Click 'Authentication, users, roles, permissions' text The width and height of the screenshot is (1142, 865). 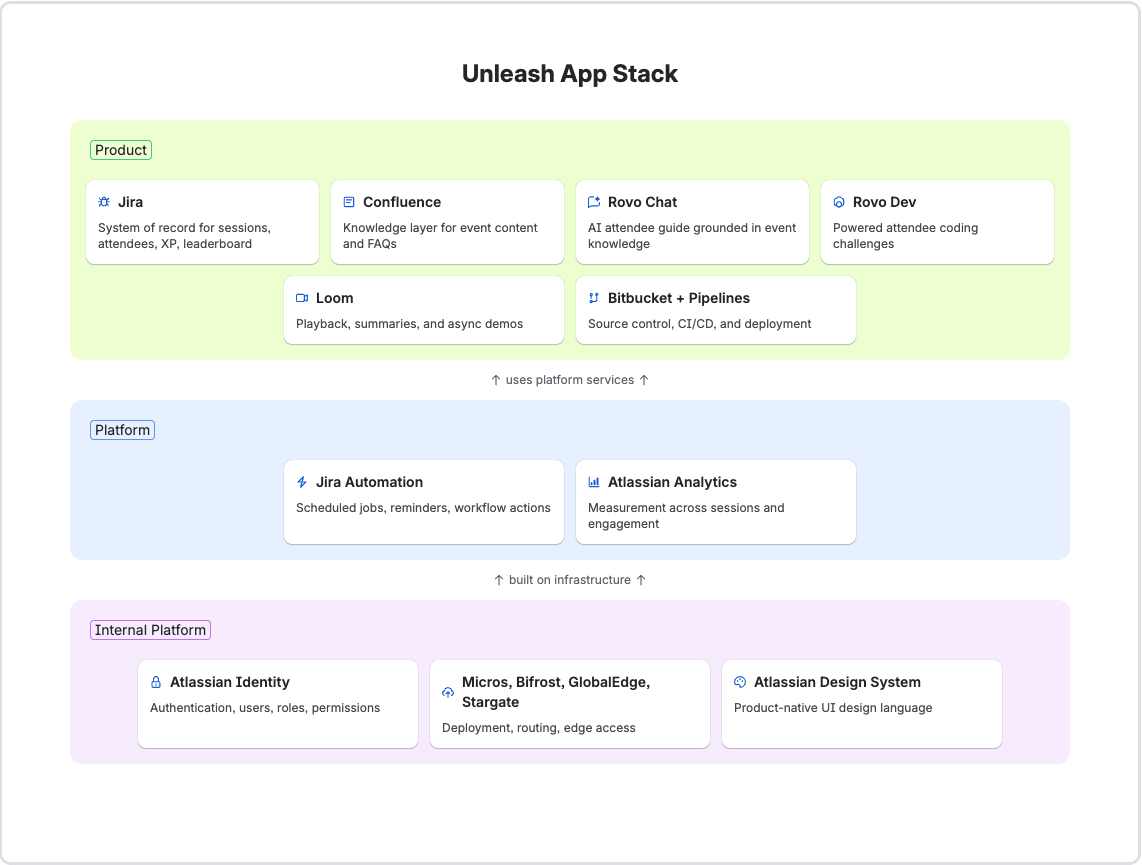[265, 708]
